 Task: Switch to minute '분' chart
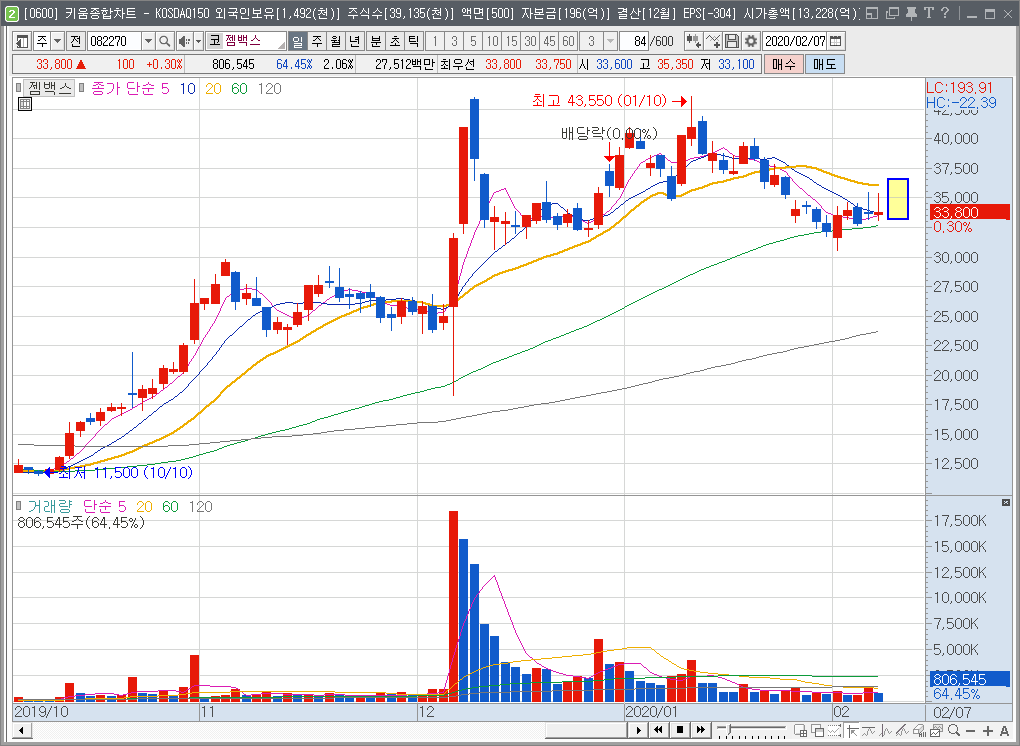(376, 42)
